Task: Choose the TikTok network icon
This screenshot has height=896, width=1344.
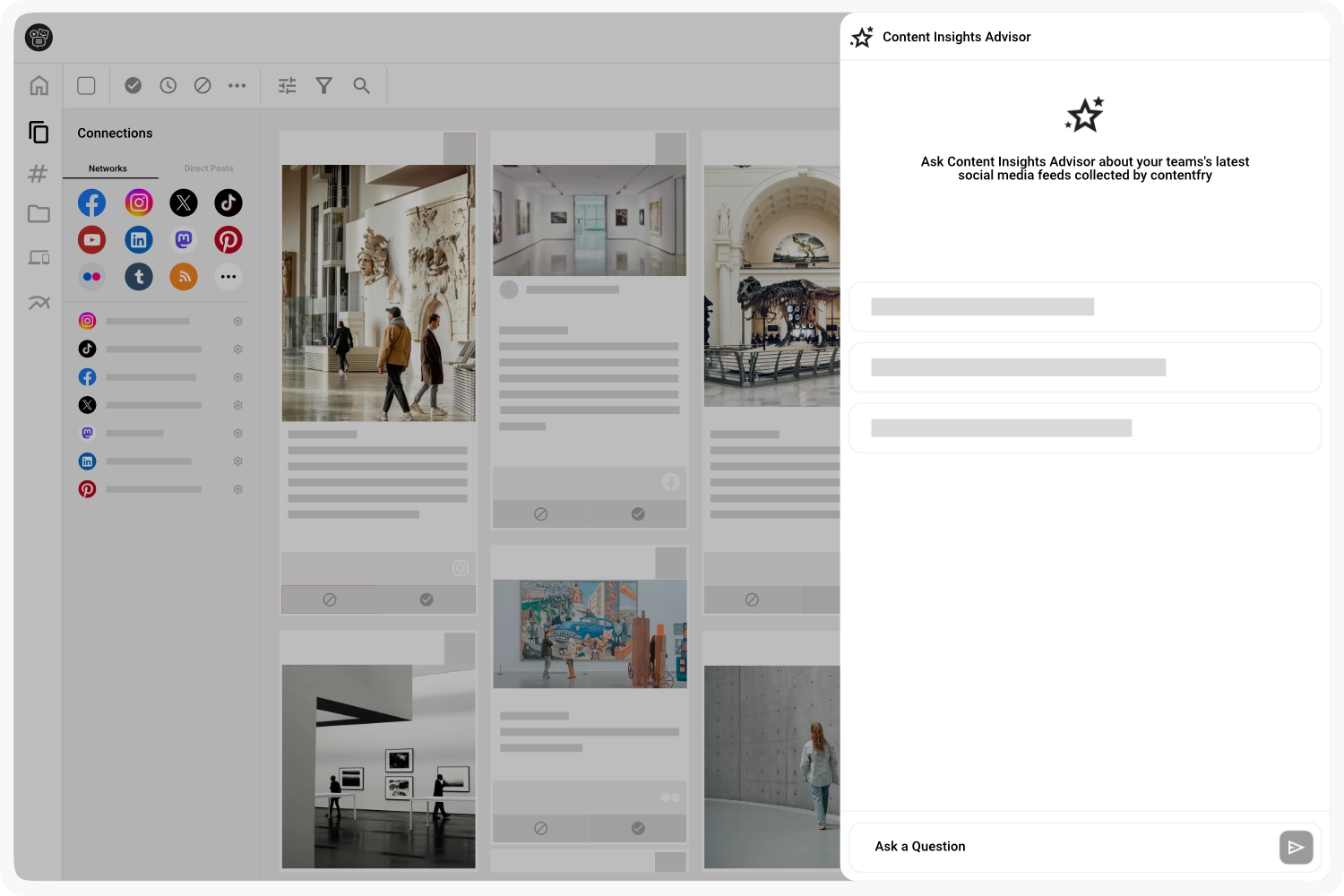Action: click(x=228, y=203)
